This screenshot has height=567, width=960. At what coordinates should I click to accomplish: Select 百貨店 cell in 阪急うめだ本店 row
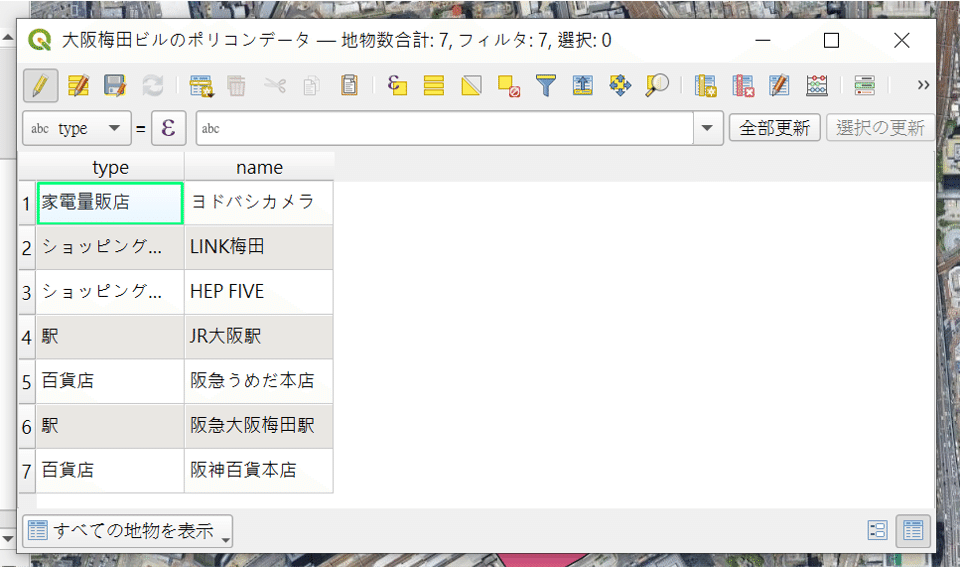pyautogui.click(x=110, y=381)
